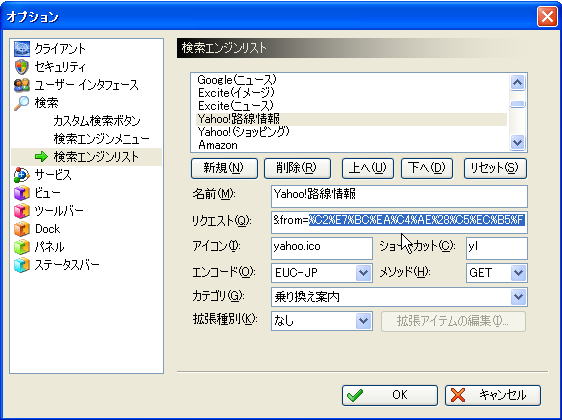Confirm with the OK button
The width and height of the screenshot is (562, 420).
coord(390,395)
